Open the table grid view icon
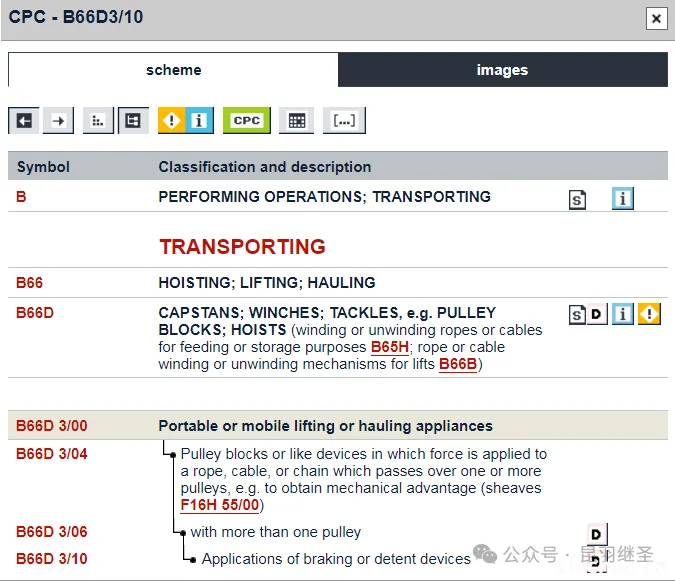Viewport: 675px width, 581px height. 296,120
